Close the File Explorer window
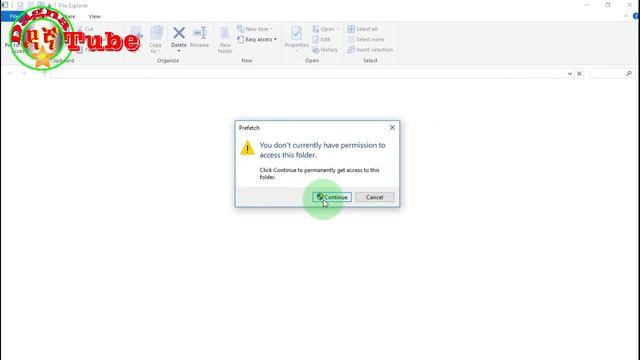Viewport: 640px width, 360px height. [x=629, y=5]
